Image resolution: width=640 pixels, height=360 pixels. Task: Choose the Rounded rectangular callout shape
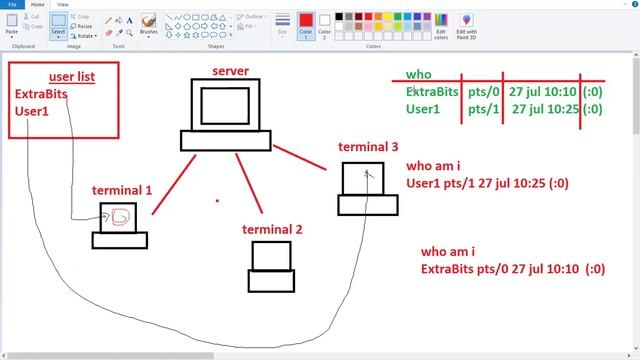click(x=205, y=35)
